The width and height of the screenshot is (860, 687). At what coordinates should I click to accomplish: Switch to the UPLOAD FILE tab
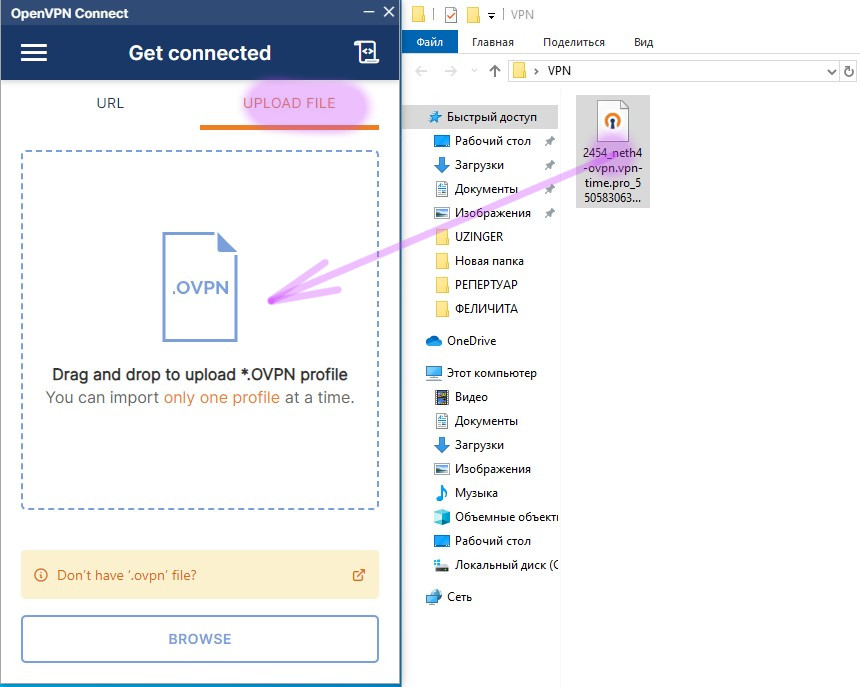pos(289,103)
